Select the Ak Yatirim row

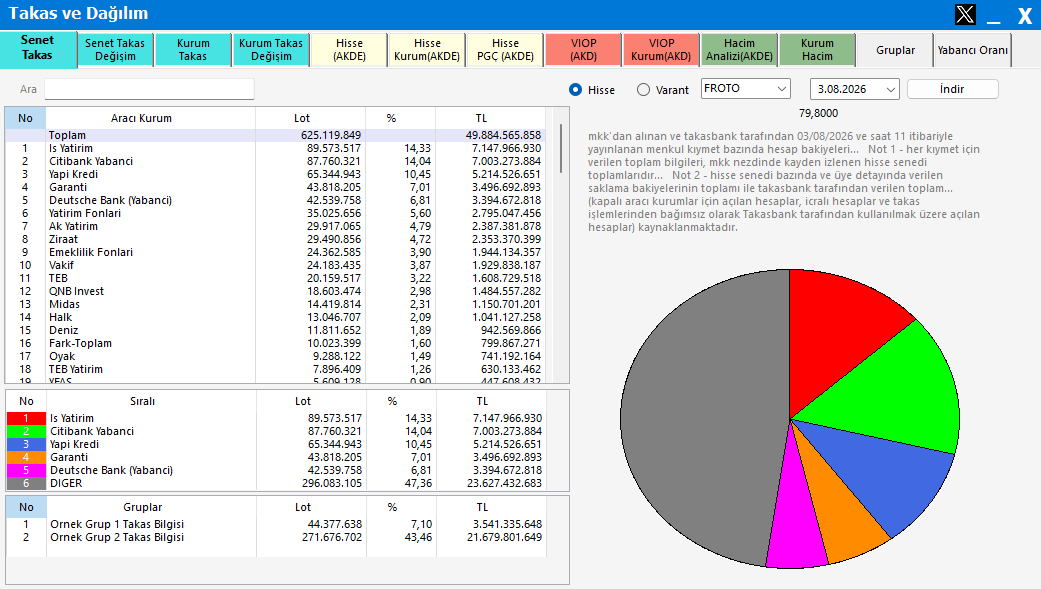(x=276, y=226)
